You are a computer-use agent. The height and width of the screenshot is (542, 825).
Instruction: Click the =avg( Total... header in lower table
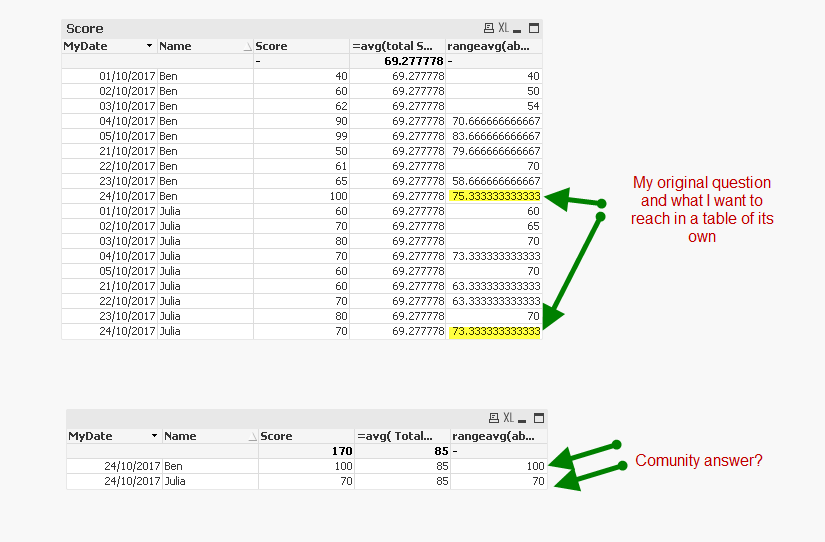pyautogui.click(x=403, y=436)
